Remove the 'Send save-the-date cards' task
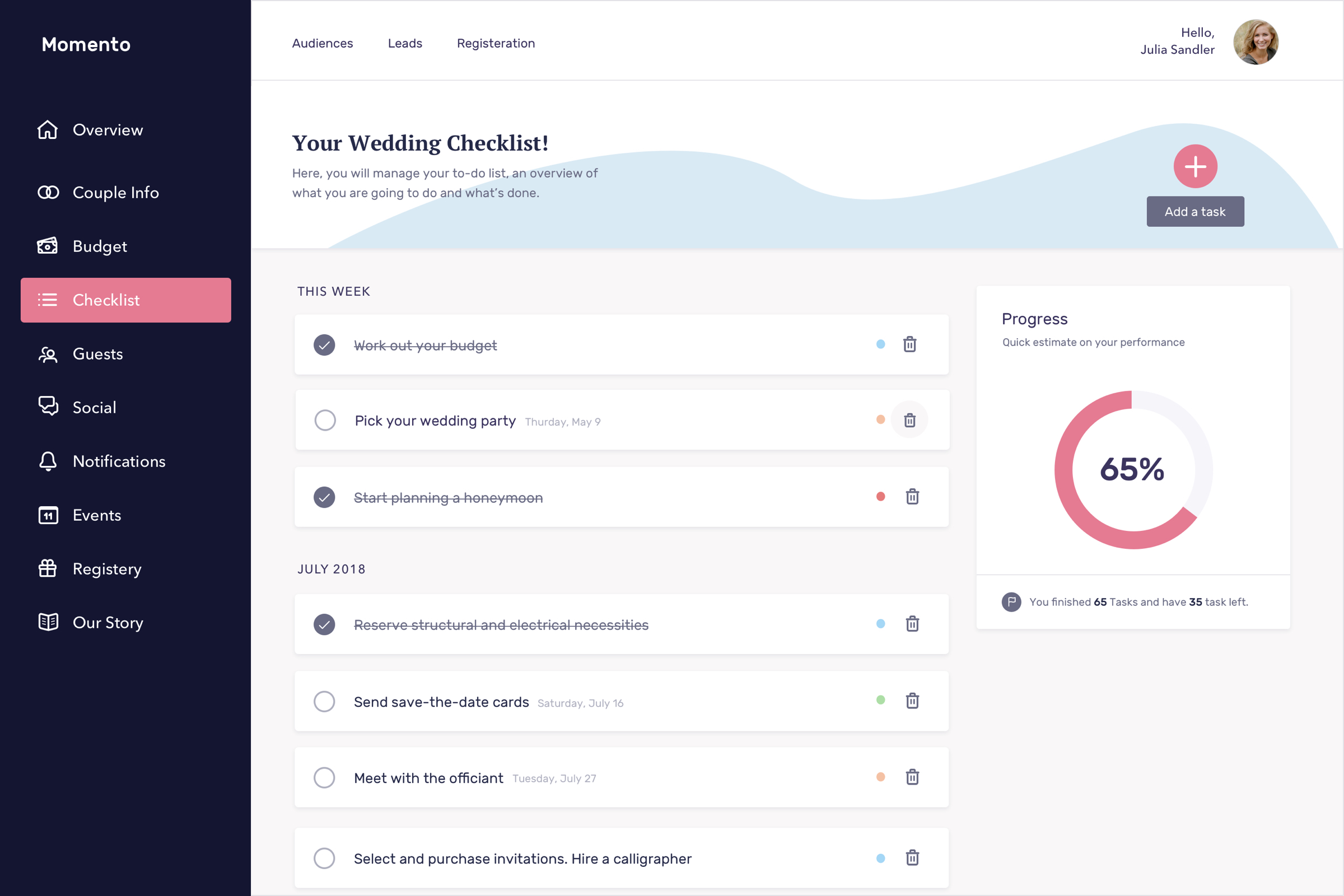The height and width of the screenshot is (896, 1344). (x=912, y=701)
